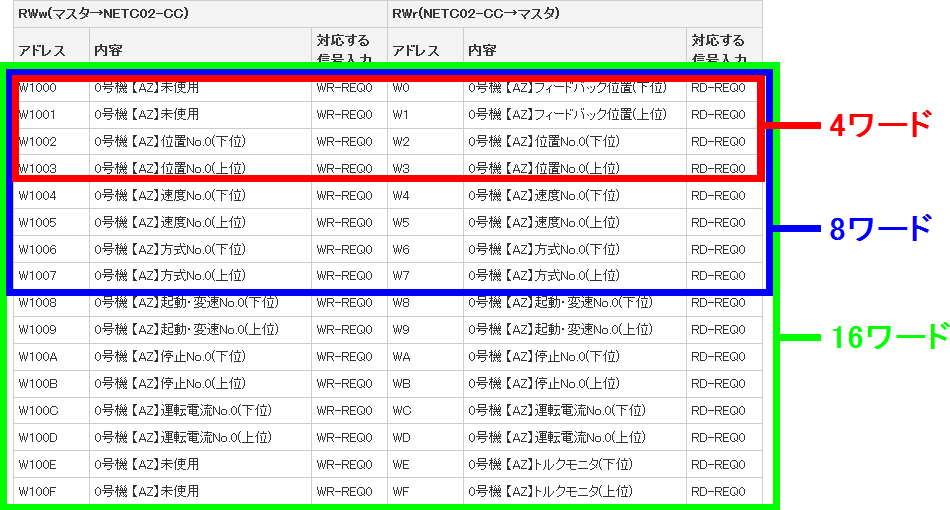
Task: Click RWr address cell W6
Action: [x=425, y=250]
